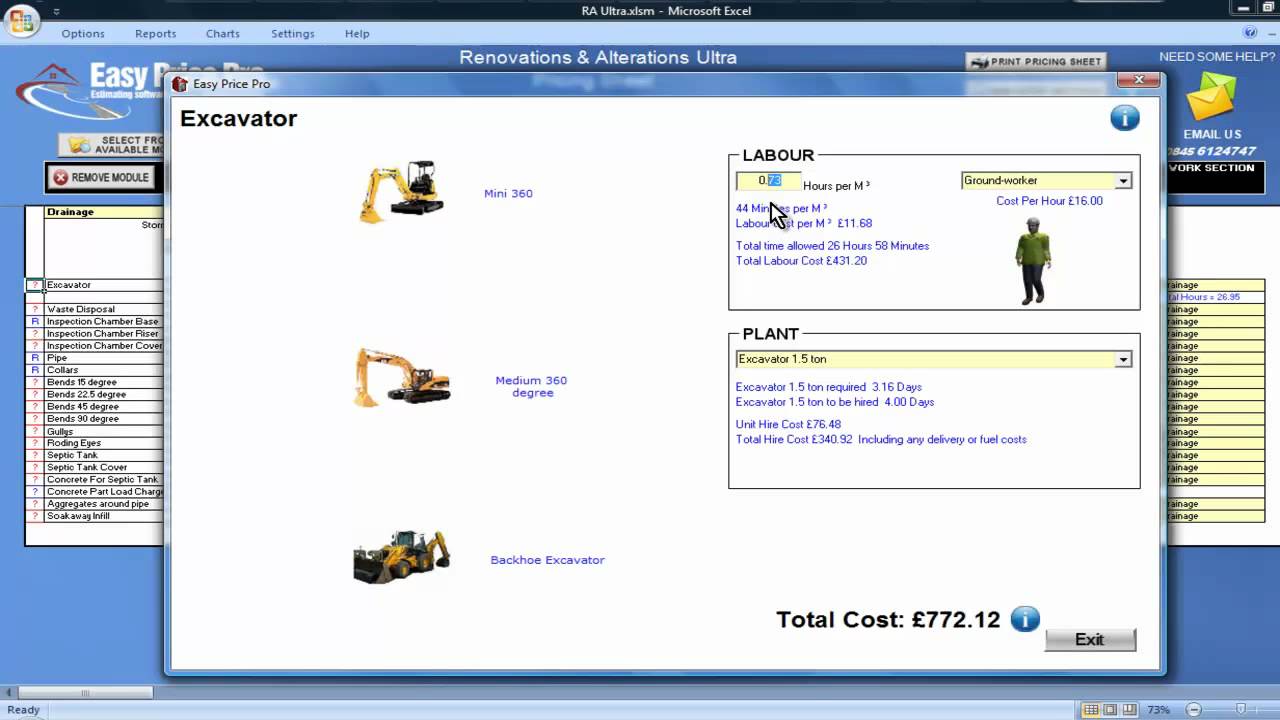Click the question mark beside Excavator row
This screenshot has height=720, width=1280.
point(35,285)
